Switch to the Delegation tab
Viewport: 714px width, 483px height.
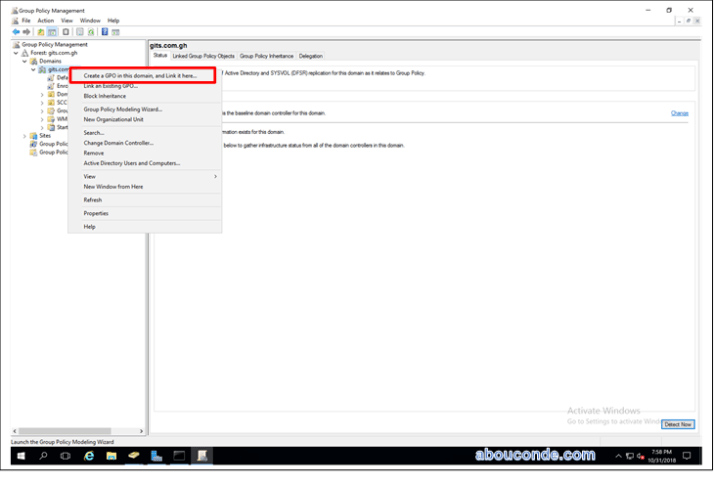click(311, 56)
